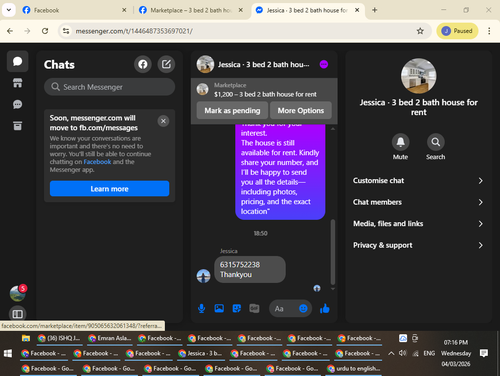This screenshot has width=500, height=376.
Task: Expand Chat members section
Action: (x=418, y=202)
